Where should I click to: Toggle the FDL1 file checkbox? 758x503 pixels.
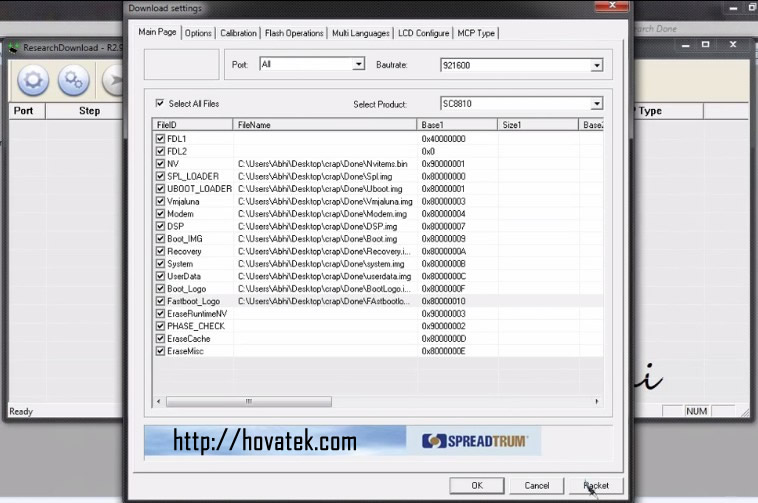pyautogui.click(x=161, y=138)
